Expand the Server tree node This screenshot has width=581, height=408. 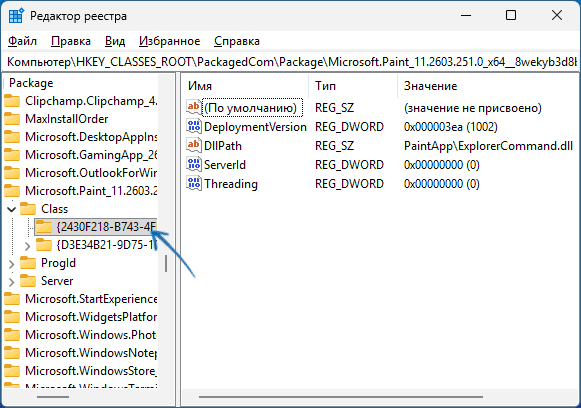coord(11,282)
